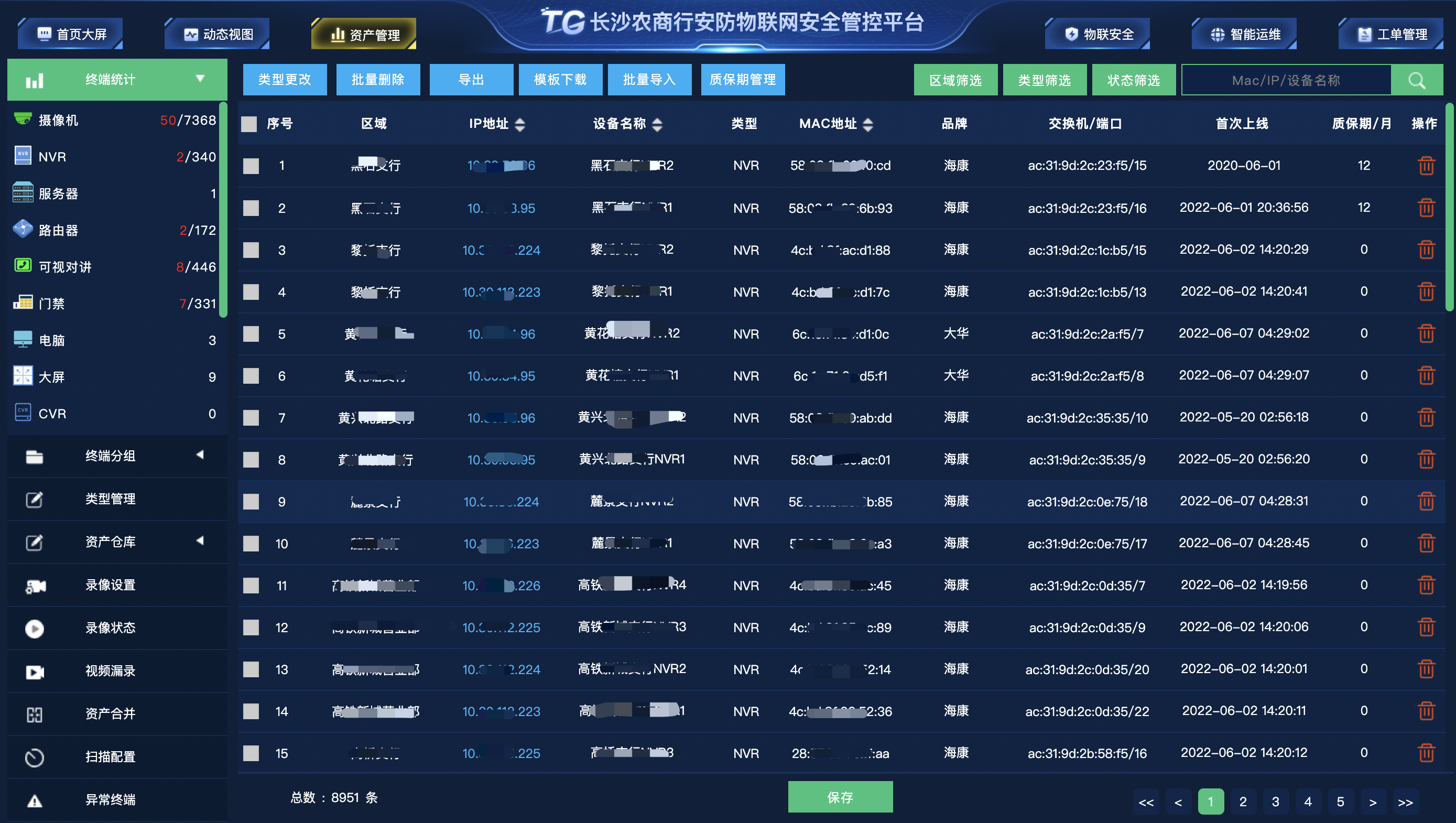Image resolution: width=1456 pixels, height=823 pixels.
Task: Click the Mac/IP/设备名称 search field
Action: [1286, 80]
